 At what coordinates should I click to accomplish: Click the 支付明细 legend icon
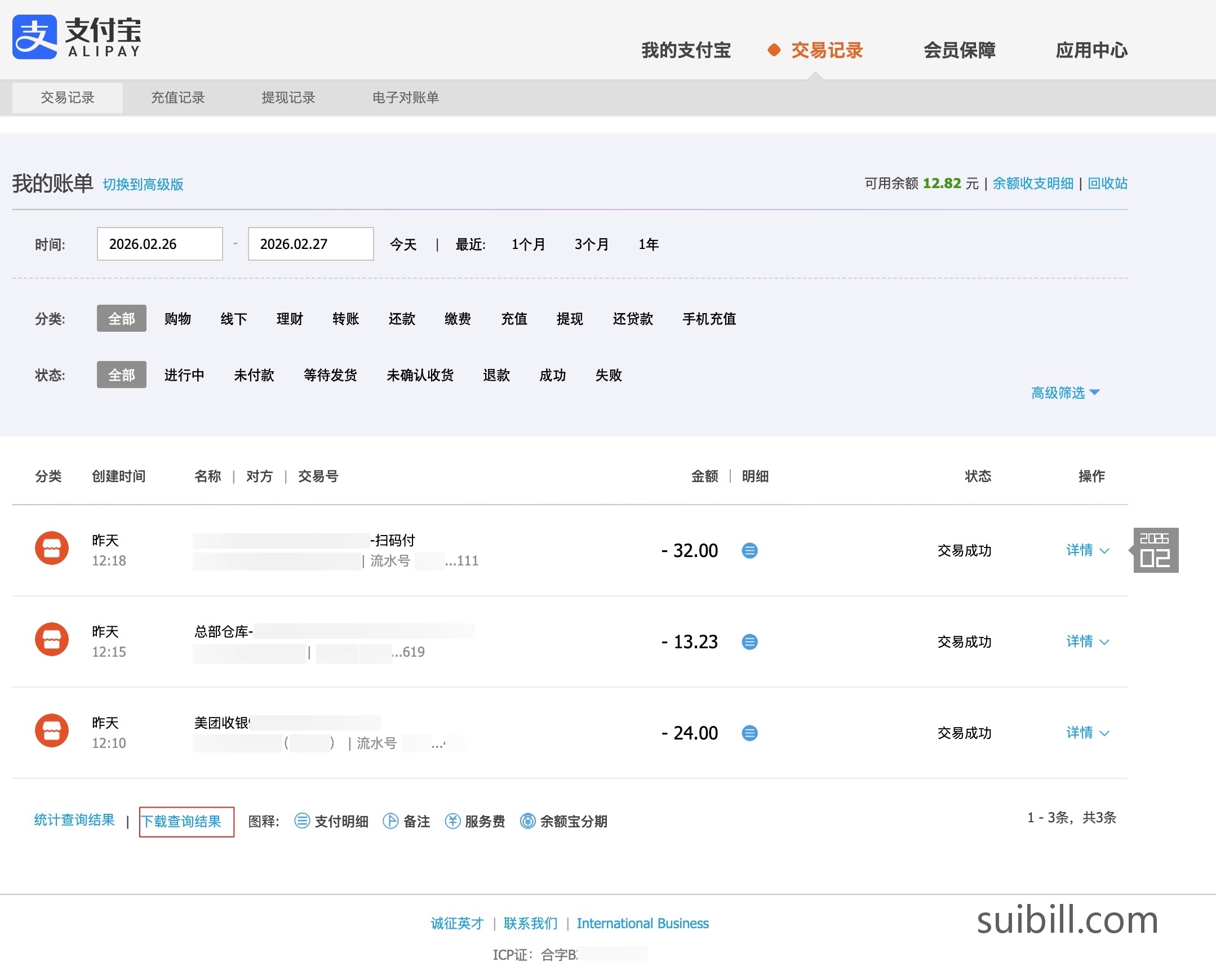[302, 821]
